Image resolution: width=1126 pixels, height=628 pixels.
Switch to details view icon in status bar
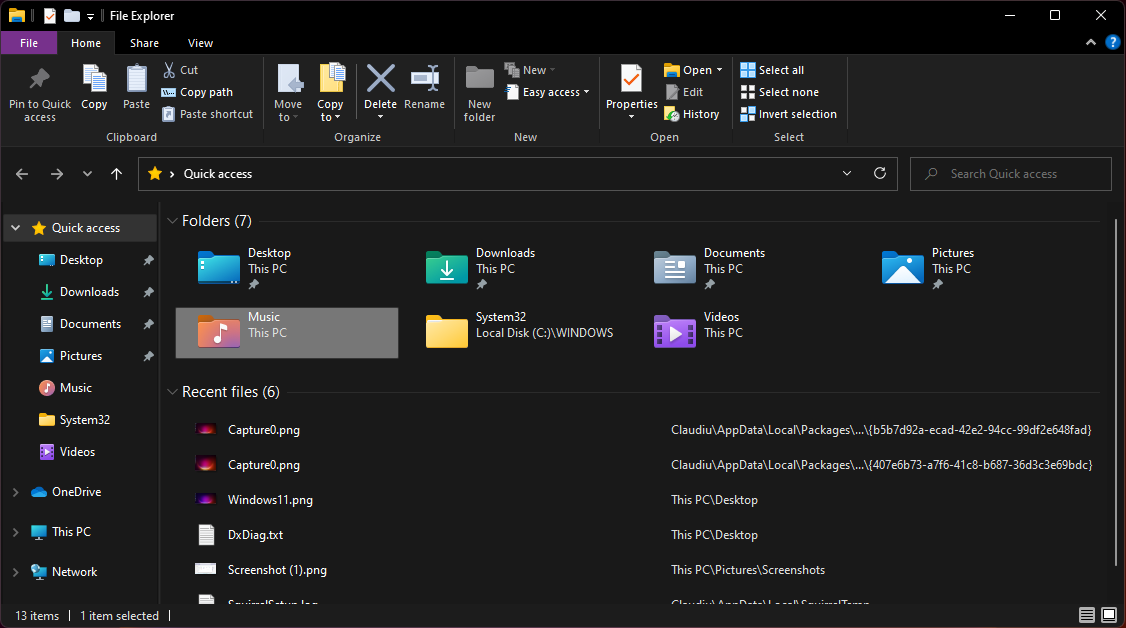pos(1087,615)
